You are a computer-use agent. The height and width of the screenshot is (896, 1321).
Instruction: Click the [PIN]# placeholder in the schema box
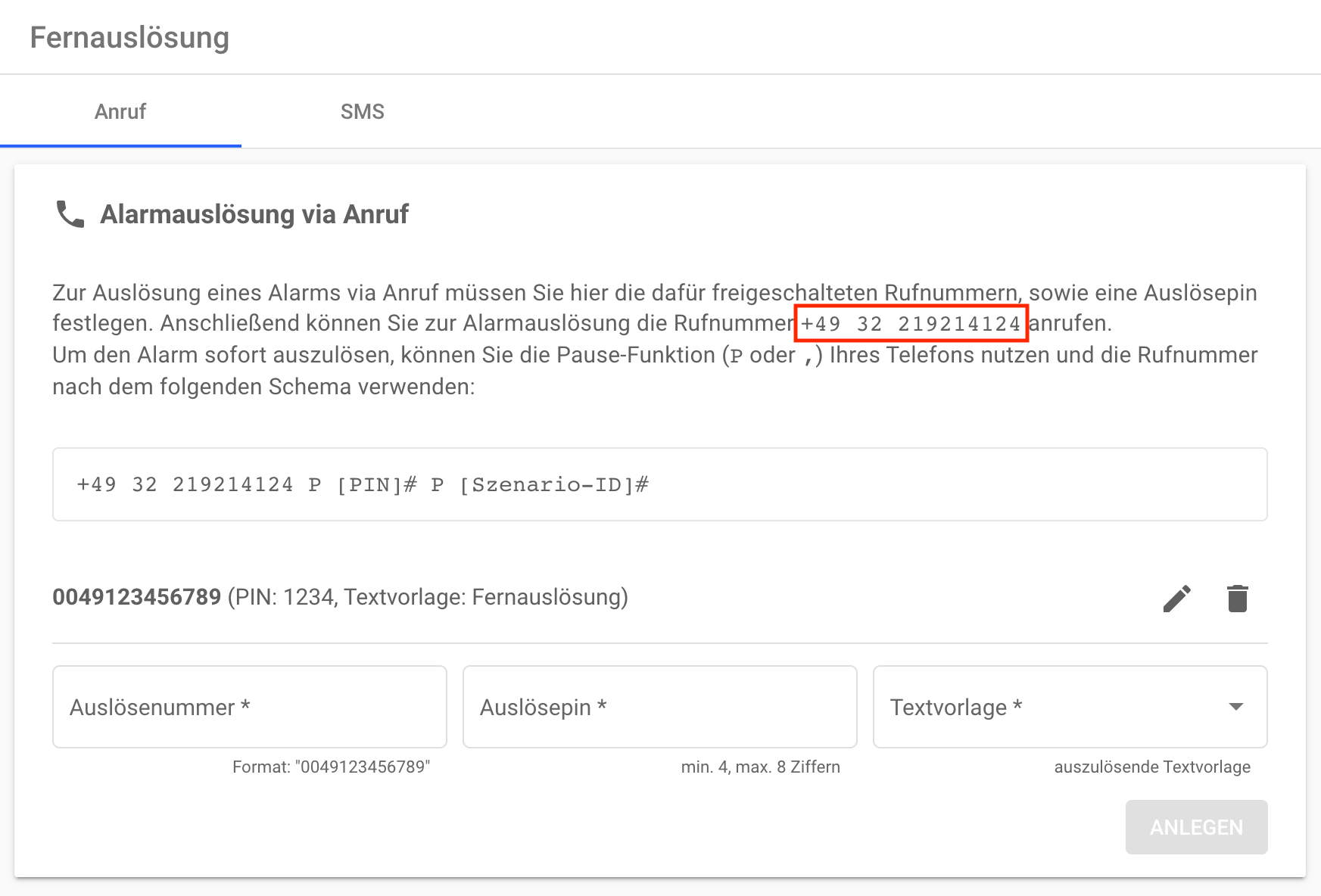pos(376,484)
